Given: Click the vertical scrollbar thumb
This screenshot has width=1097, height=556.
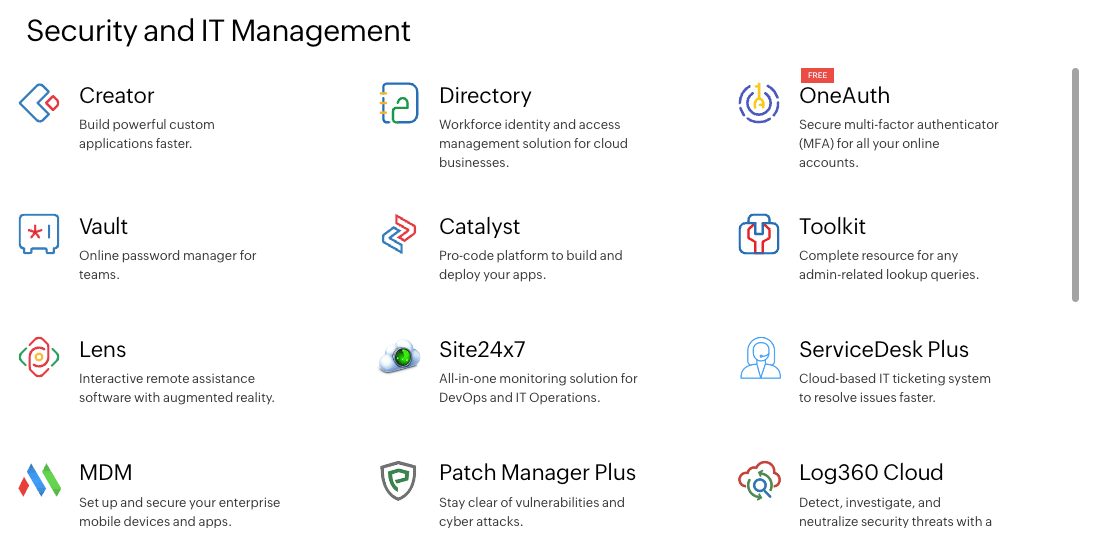Looking at the screenshot, I should point(1075,185).
